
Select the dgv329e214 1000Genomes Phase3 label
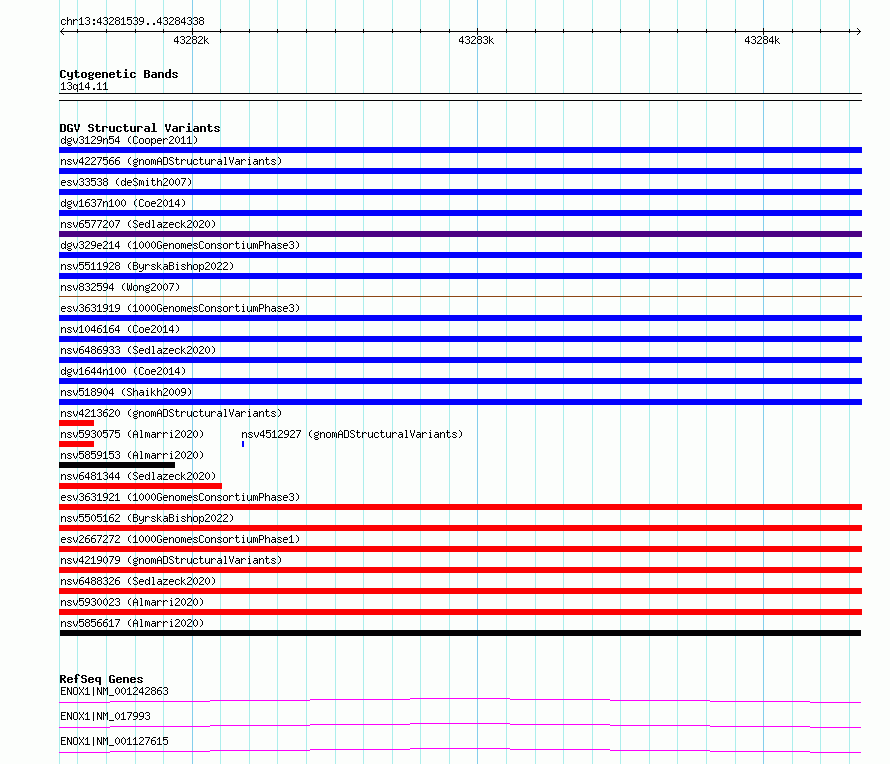(180, 245)
